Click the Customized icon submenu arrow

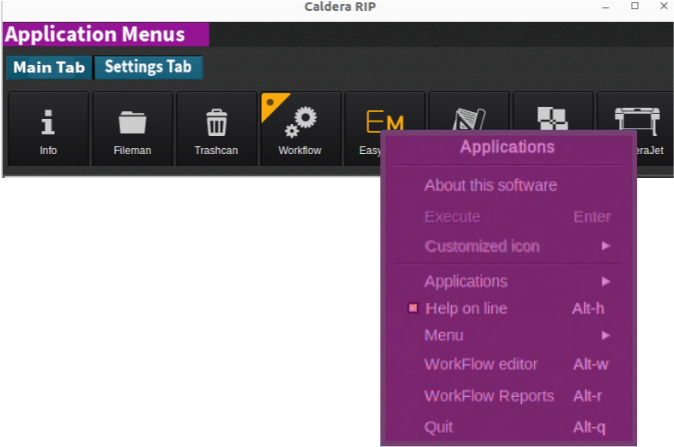606,246
